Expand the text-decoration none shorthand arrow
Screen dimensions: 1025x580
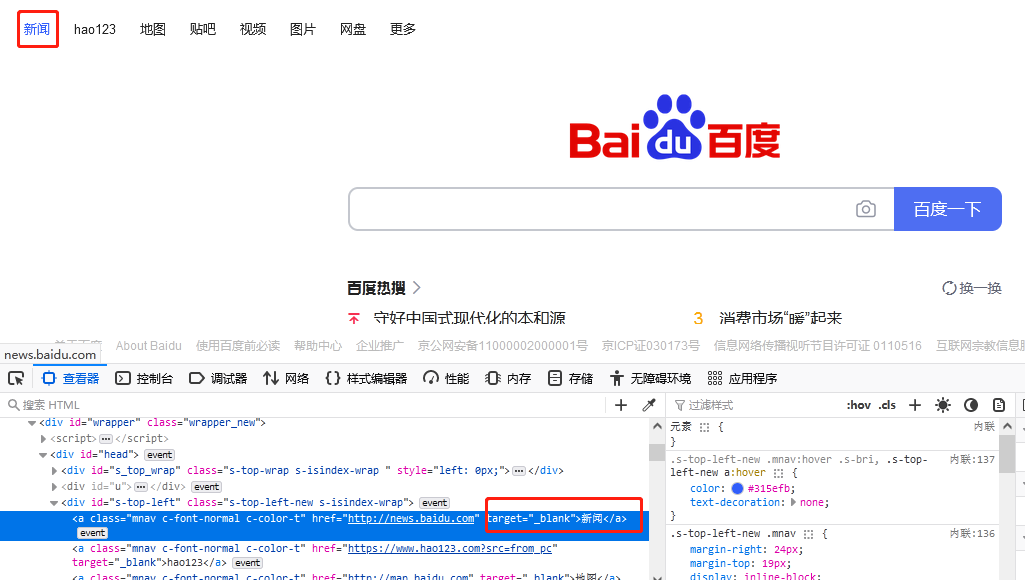point(794,503)
